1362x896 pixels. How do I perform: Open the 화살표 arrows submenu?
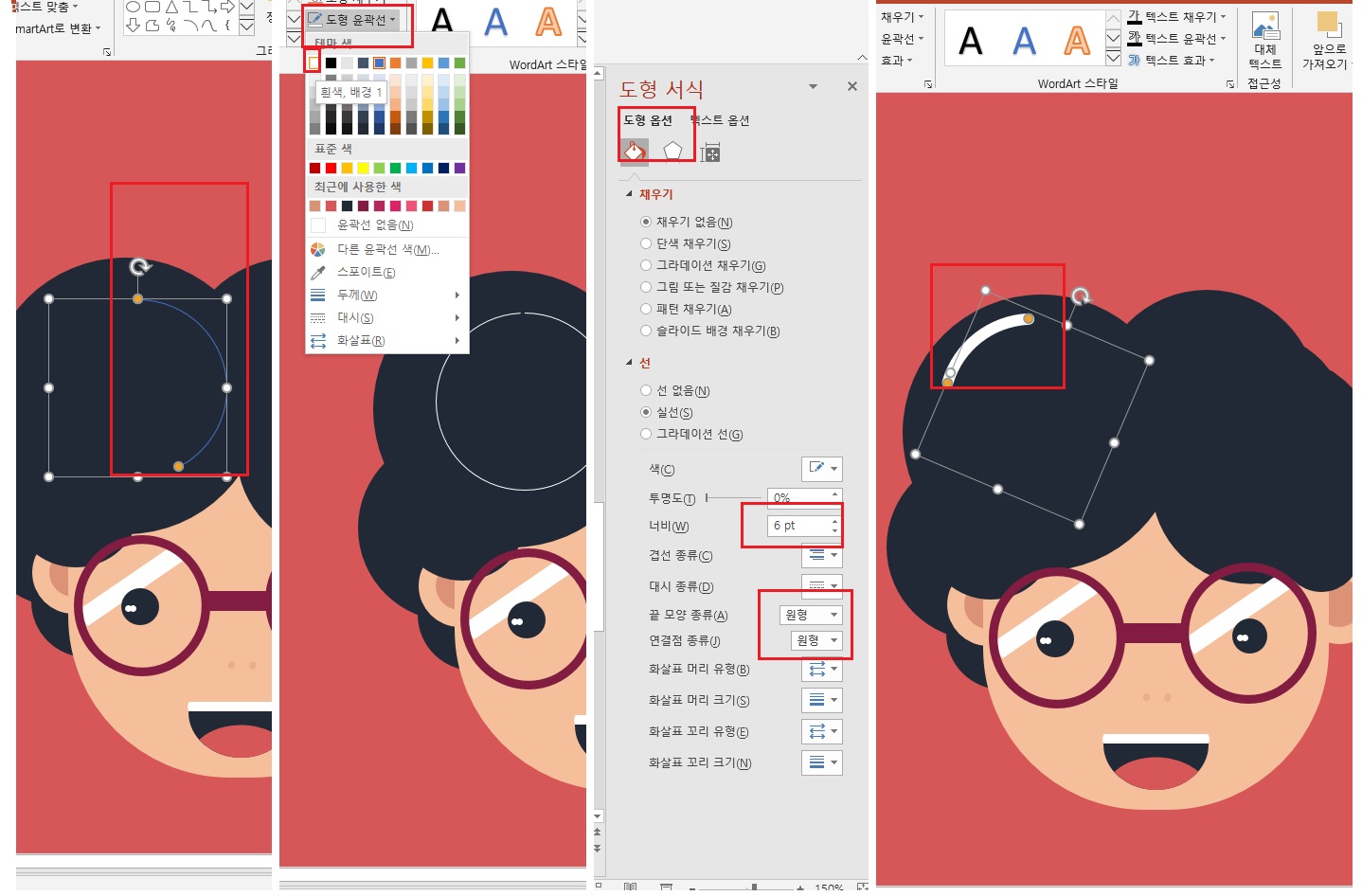tap(385, 340)
